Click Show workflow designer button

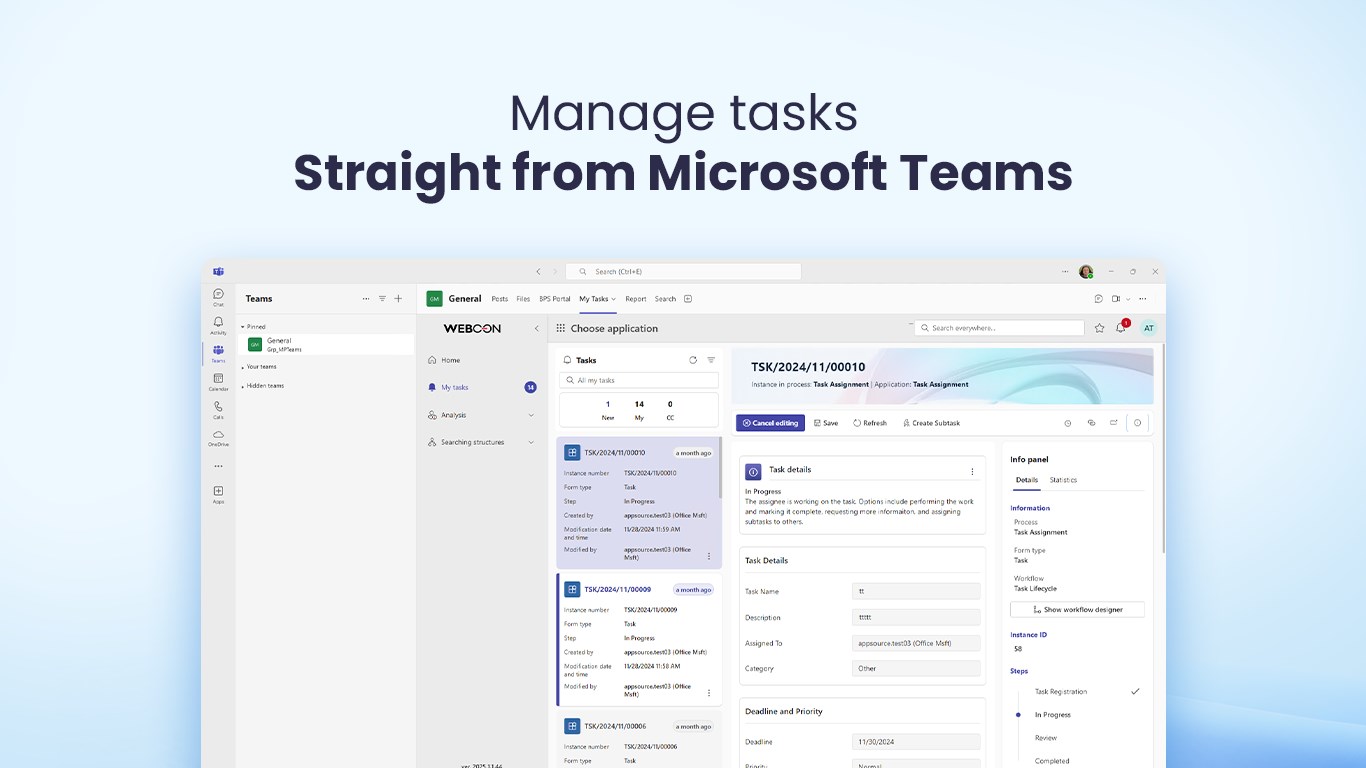[x=1077, y=609]
